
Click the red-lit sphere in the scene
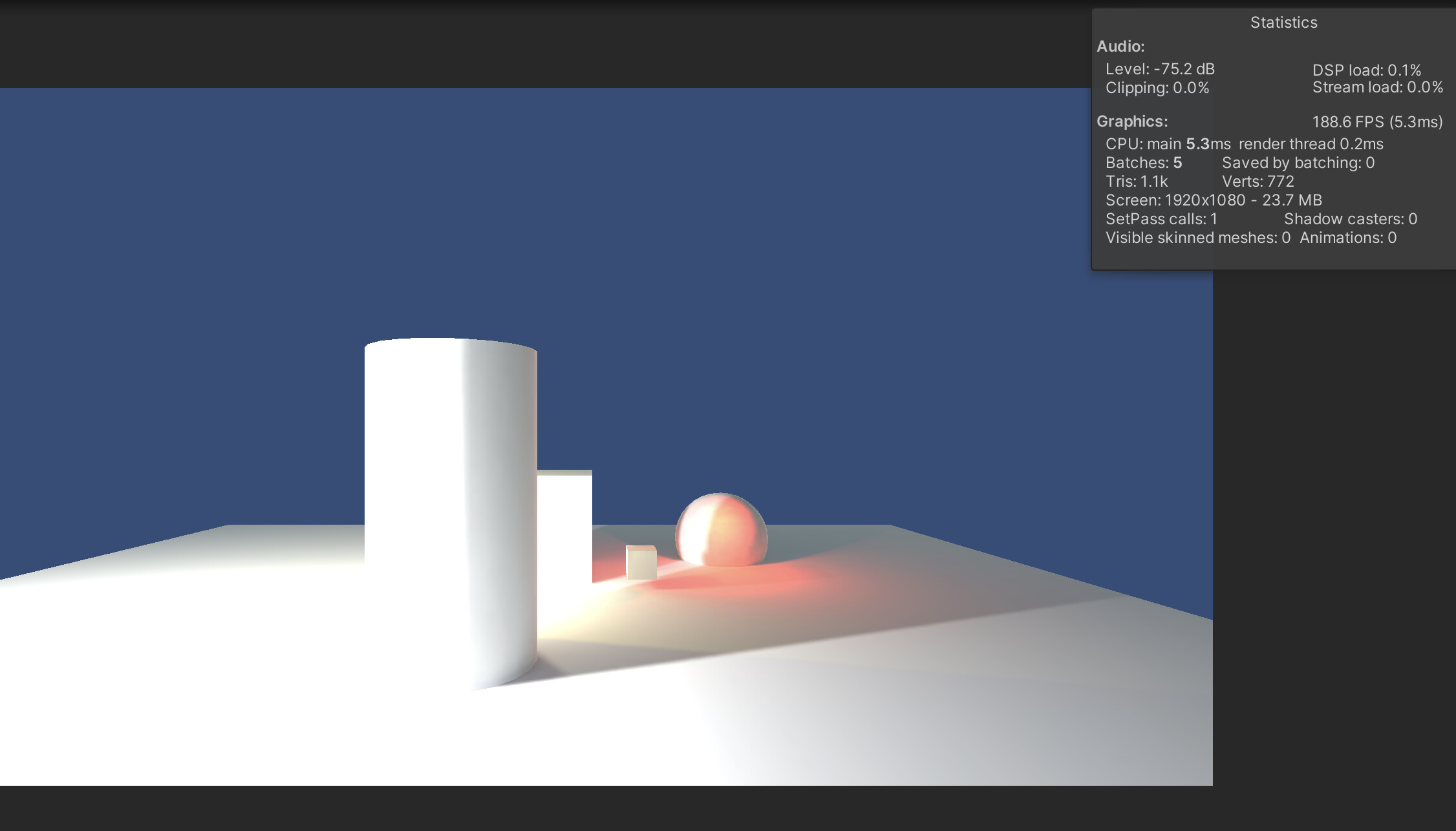(x=721, y=530)
